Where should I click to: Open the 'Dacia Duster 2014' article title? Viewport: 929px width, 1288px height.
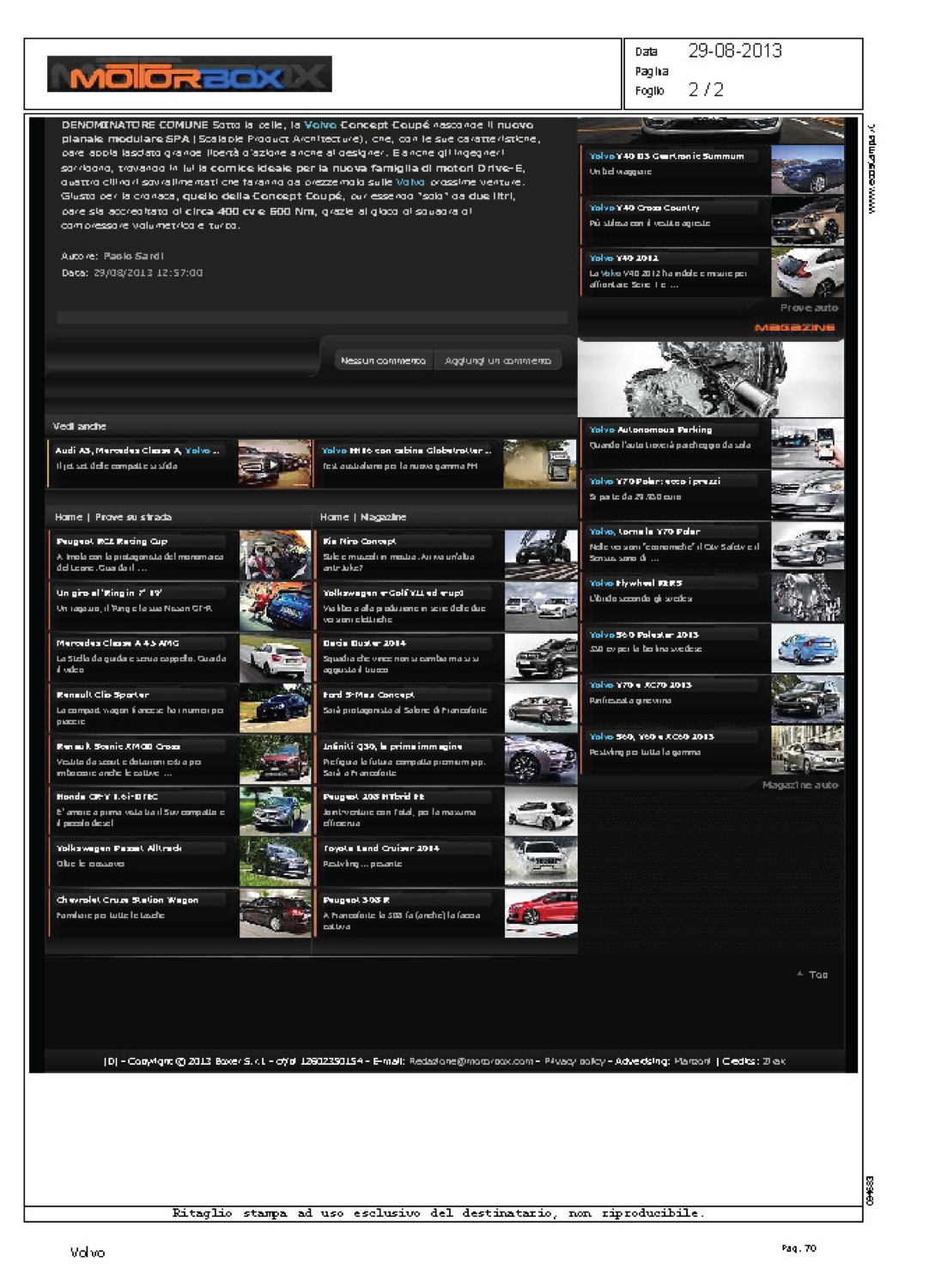point(364,643)
